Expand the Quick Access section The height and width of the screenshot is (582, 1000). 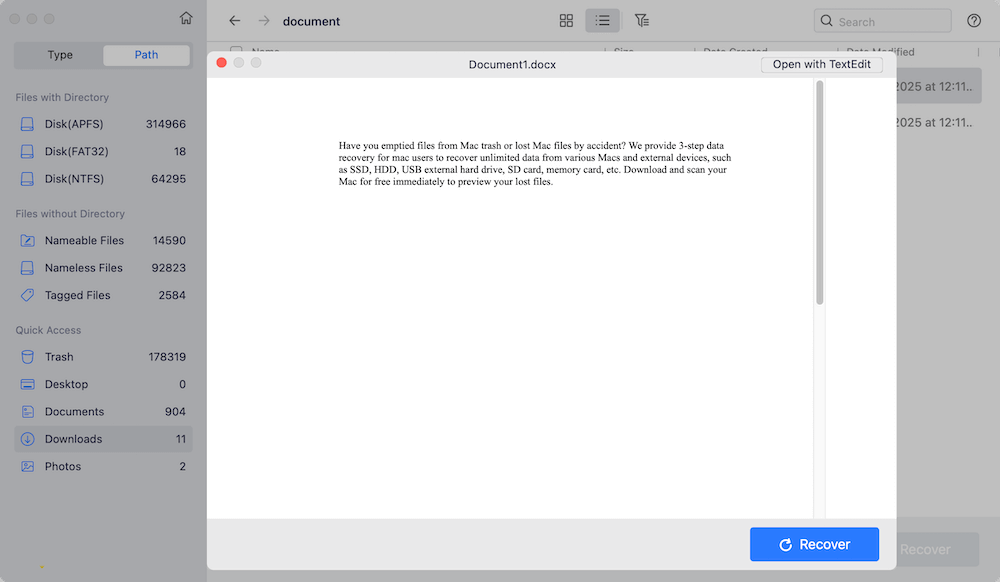coord(47,330)
